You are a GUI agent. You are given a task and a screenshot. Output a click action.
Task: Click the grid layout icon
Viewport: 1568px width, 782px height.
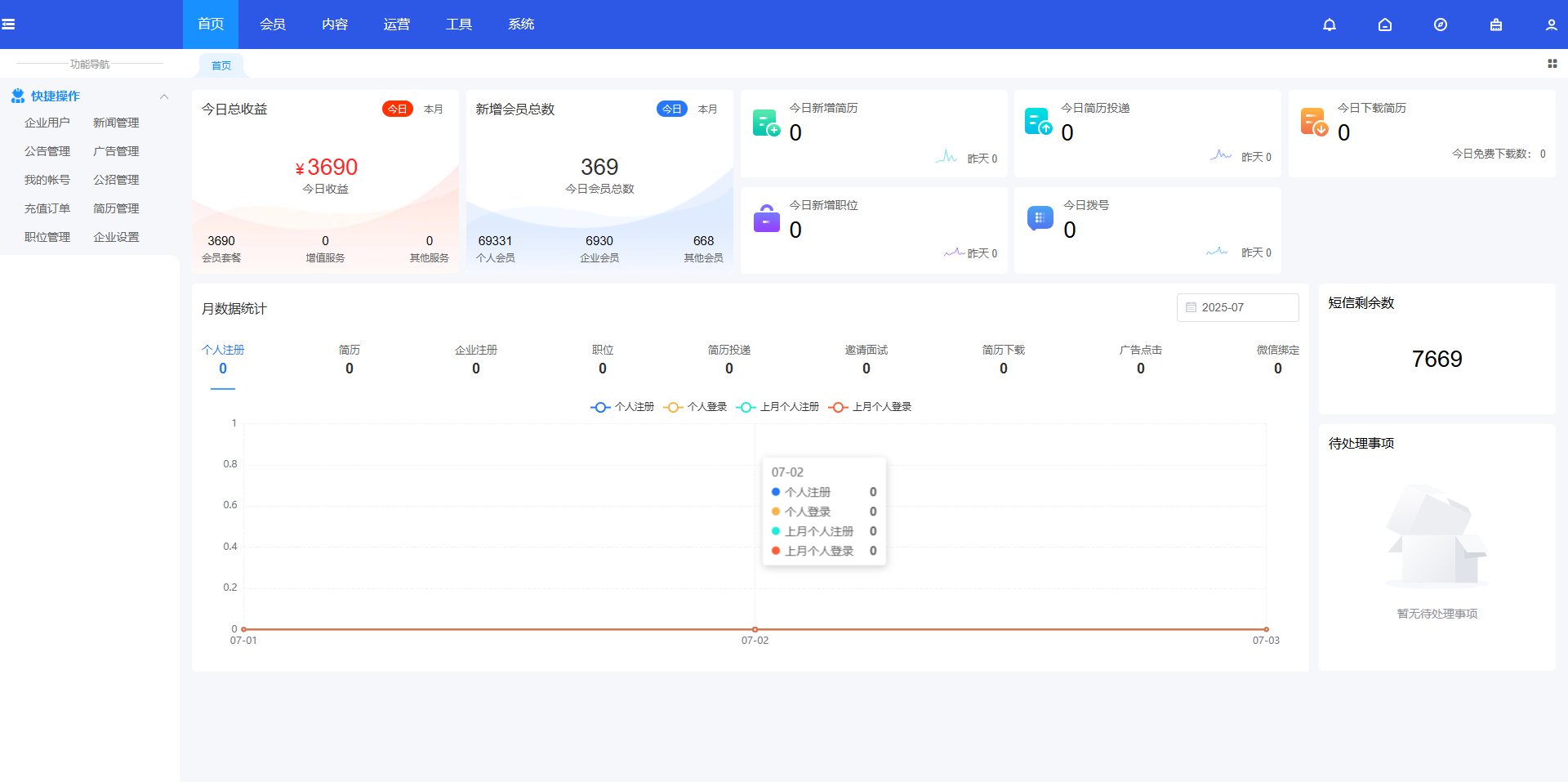1552,64
